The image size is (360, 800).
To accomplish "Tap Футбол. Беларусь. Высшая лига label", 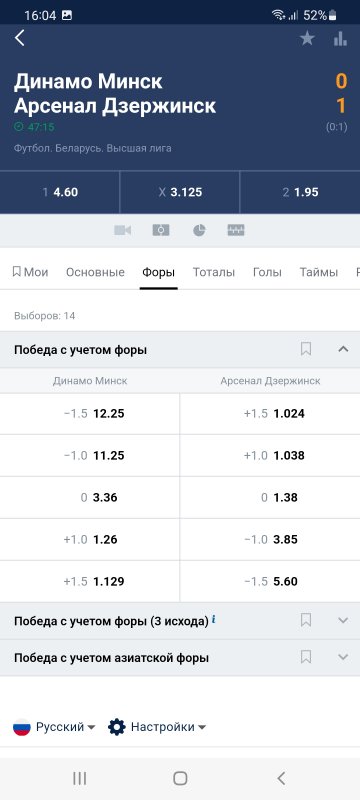I will pos(93,148).
